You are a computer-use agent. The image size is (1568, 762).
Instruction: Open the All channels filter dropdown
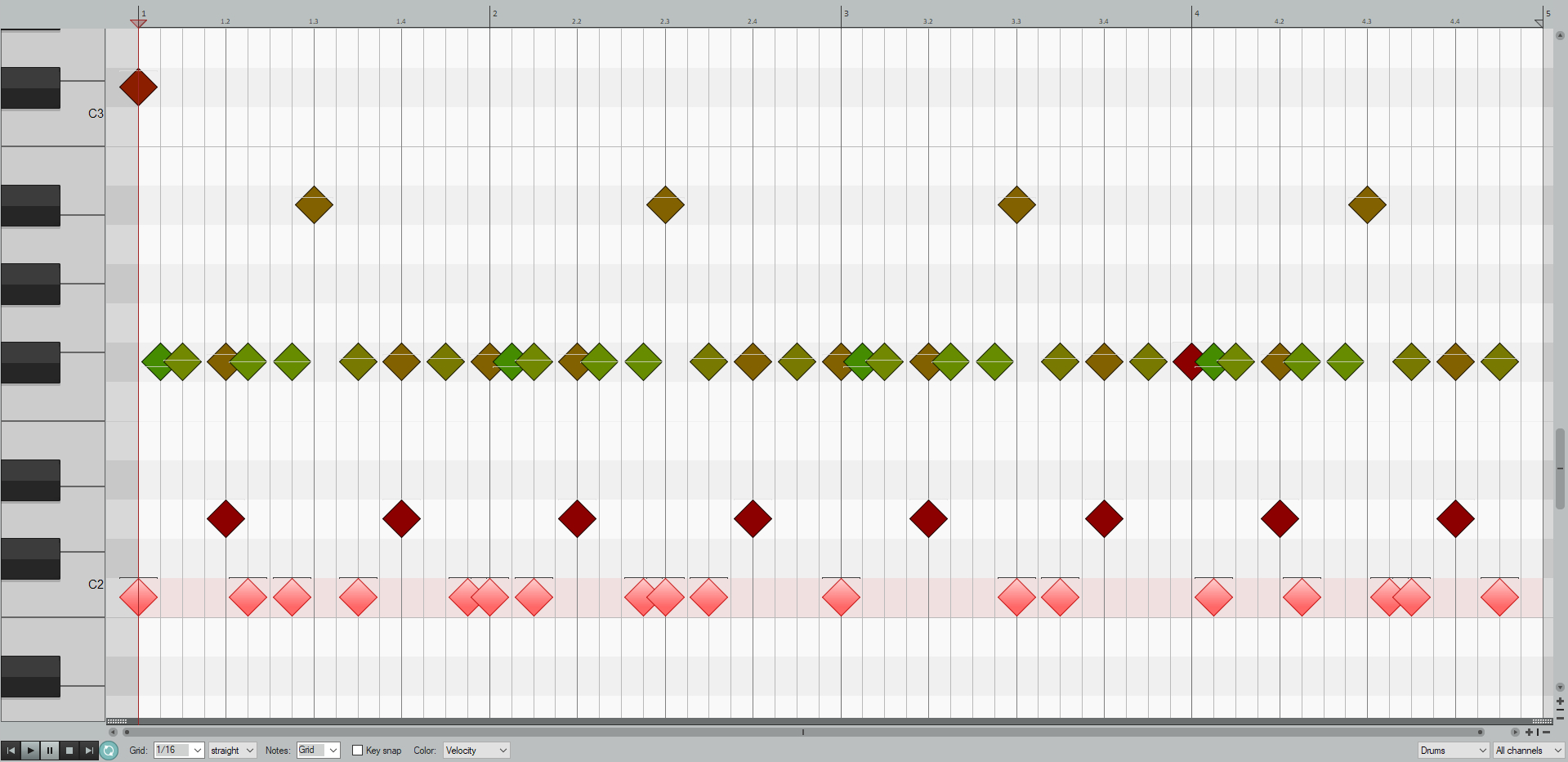coord(1528,750)
